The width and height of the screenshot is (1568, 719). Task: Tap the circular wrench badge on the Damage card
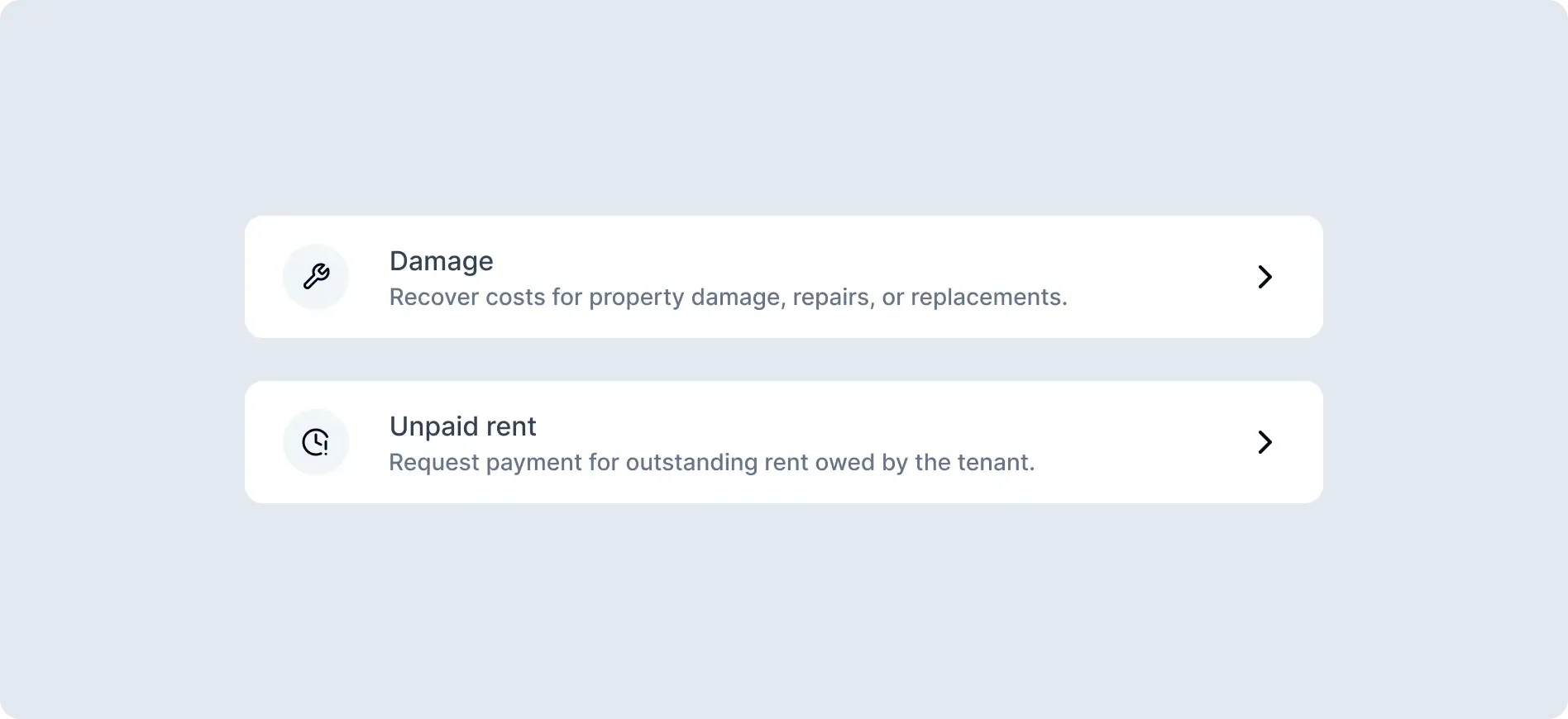316,276
